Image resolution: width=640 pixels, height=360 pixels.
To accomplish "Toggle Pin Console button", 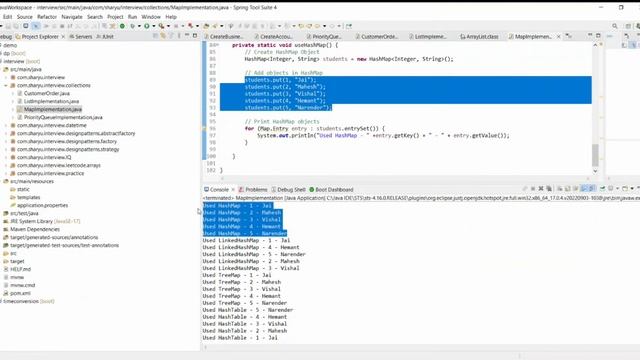I will (602, 189).
